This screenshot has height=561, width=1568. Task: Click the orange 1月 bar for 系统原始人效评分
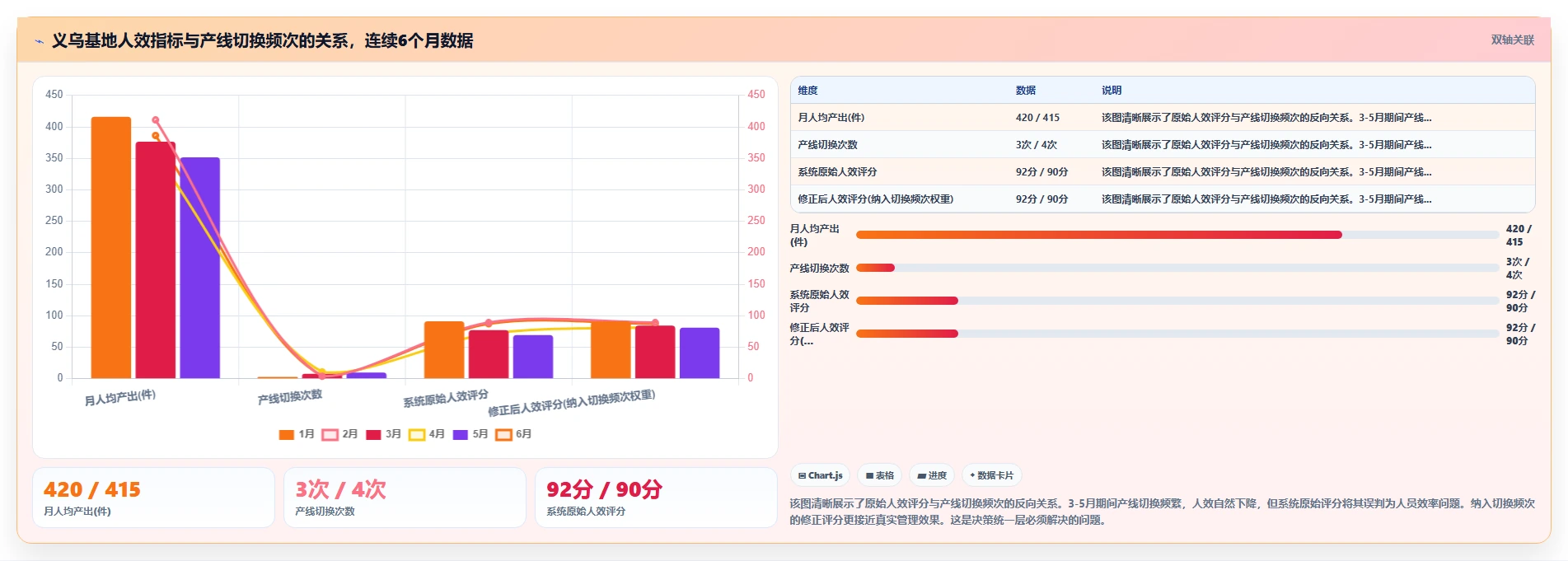(444, 350)
